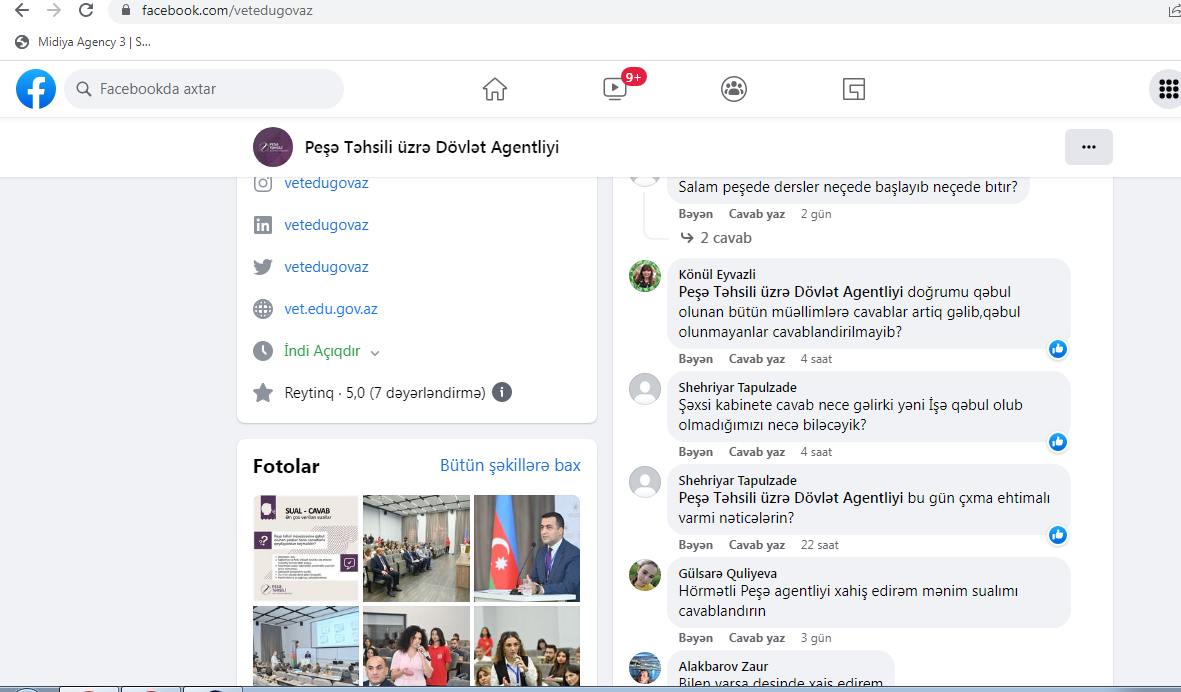
Task: Click the clock icon beside İndi Açıqdır
Action: pos(263,351)
